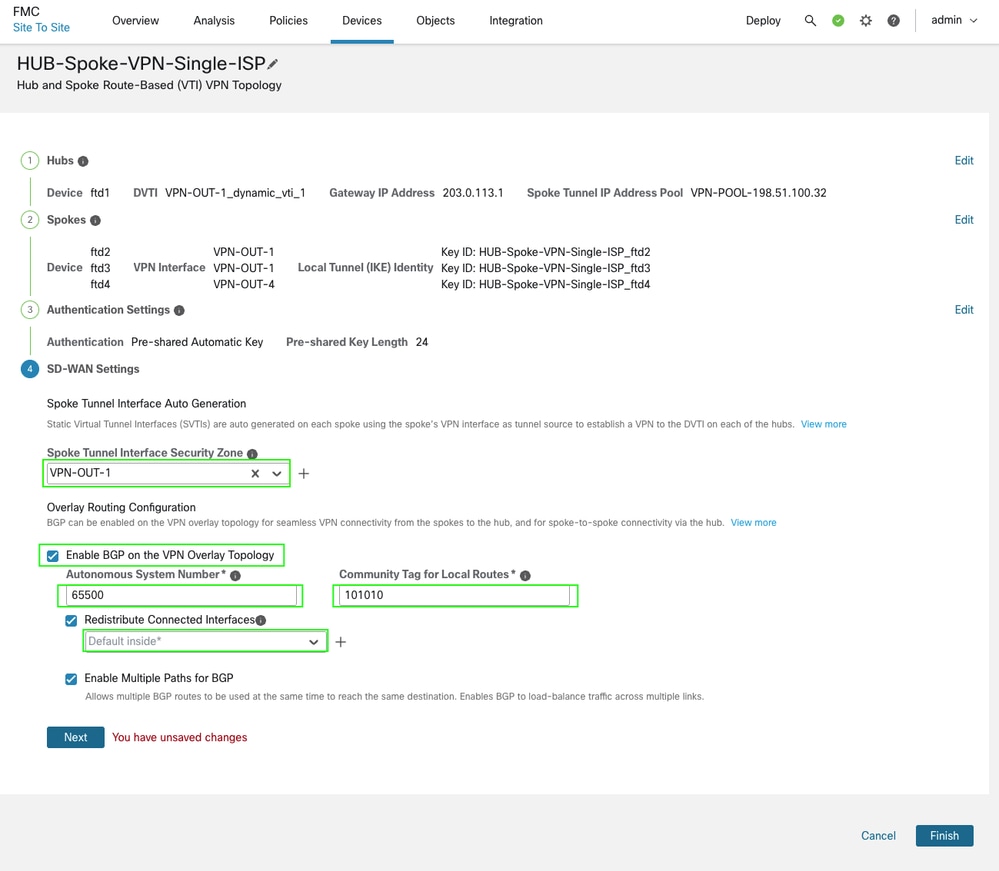Open View more for Overlay Routing Configuration
This screenshot has height=871, width=999.
(753, 522)
